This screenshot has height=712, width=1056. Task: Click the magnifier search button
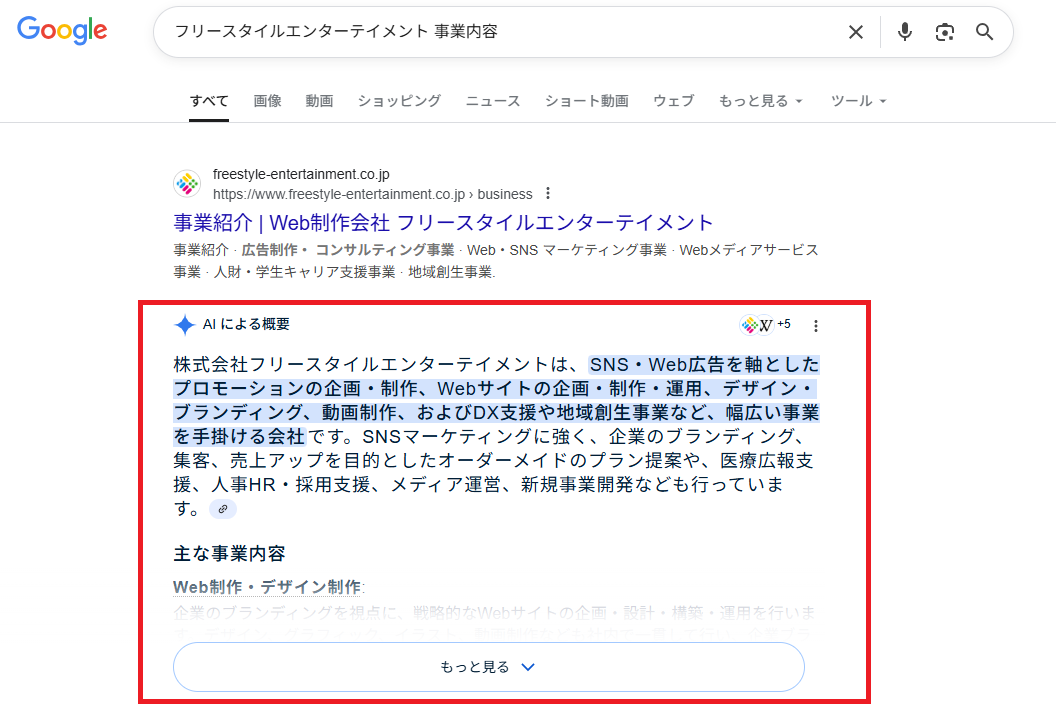(985, 32)
